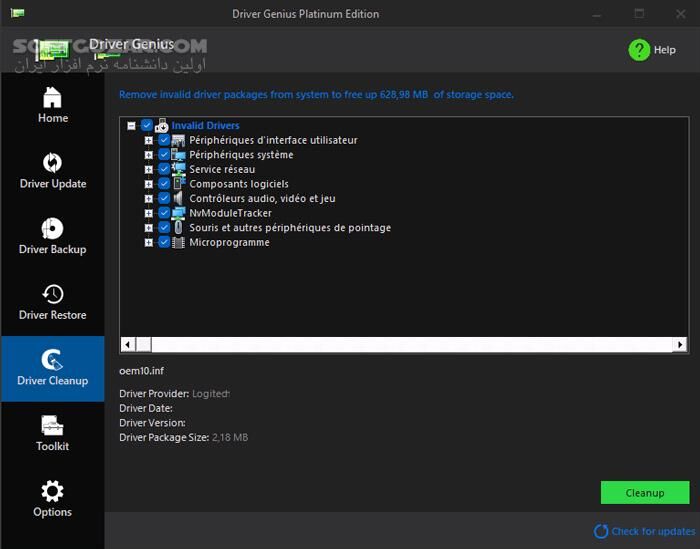Open Driver Update via its refresh icon

pos(52,162)
